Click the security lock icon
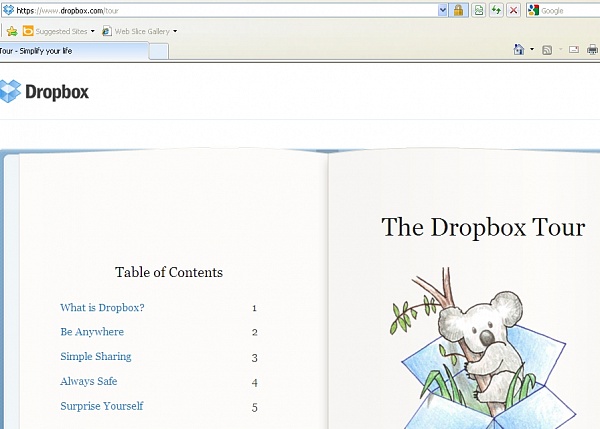Screen dimensions: 600x429 click(458, 10)
